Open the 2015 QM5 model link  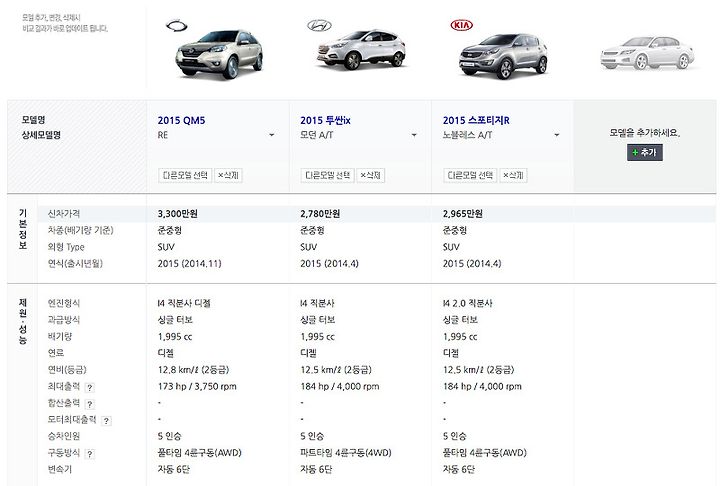point(181,120)
